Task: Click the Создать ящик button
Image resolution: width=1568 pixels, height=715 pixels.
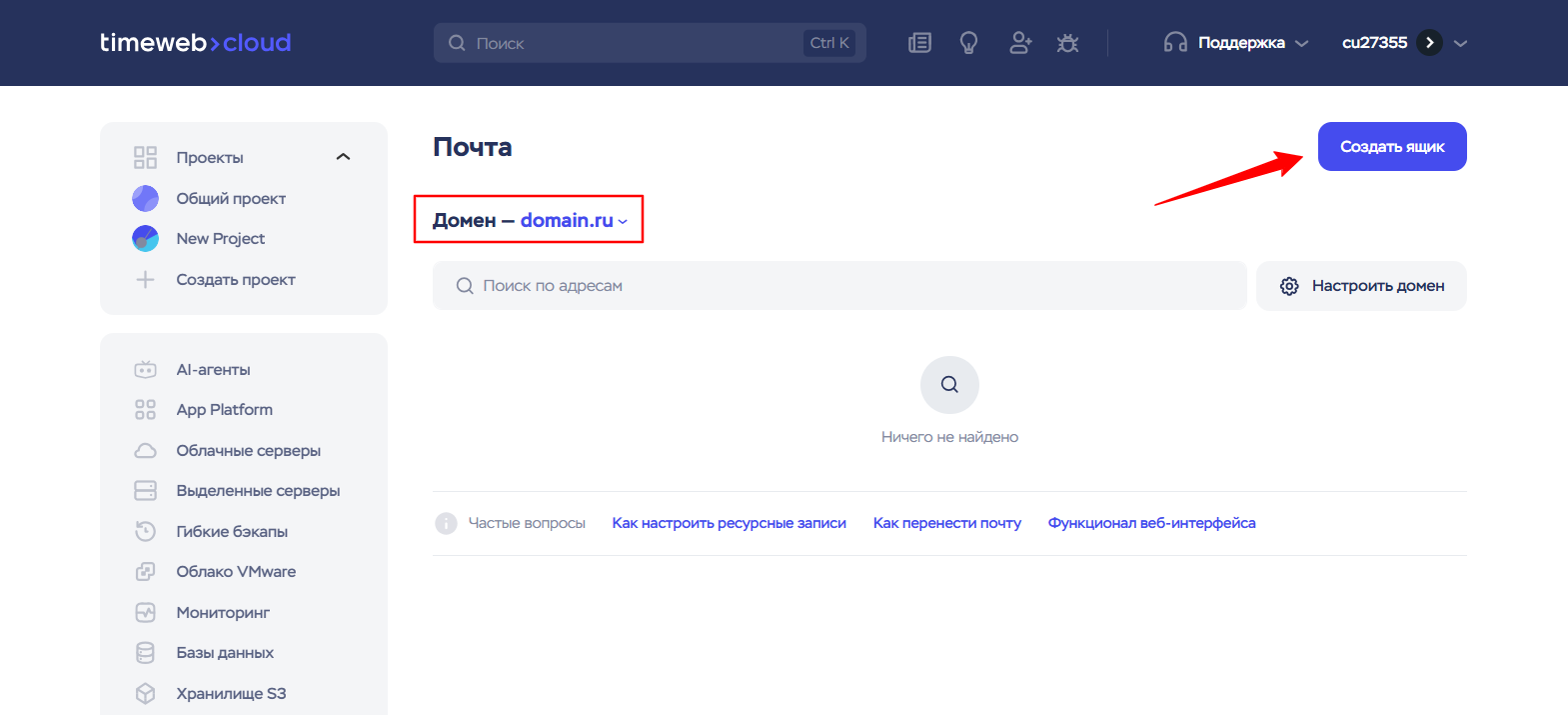Action: pyautogui.click(x=1391, y=147)
